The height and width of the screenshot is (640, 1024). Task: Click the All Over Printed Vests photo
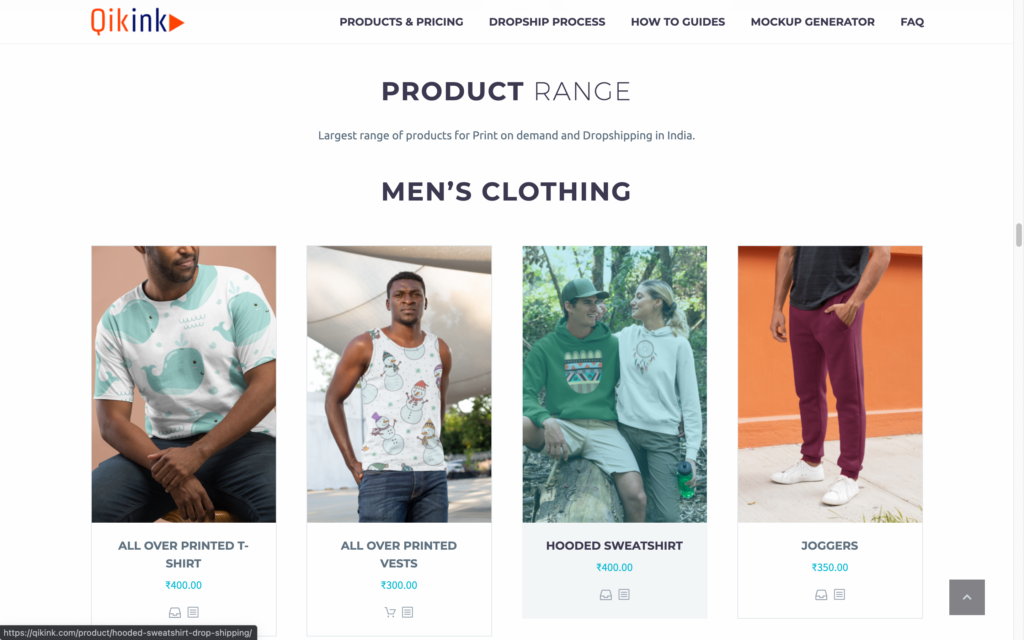pyautogui.click(x=399, y=384)
